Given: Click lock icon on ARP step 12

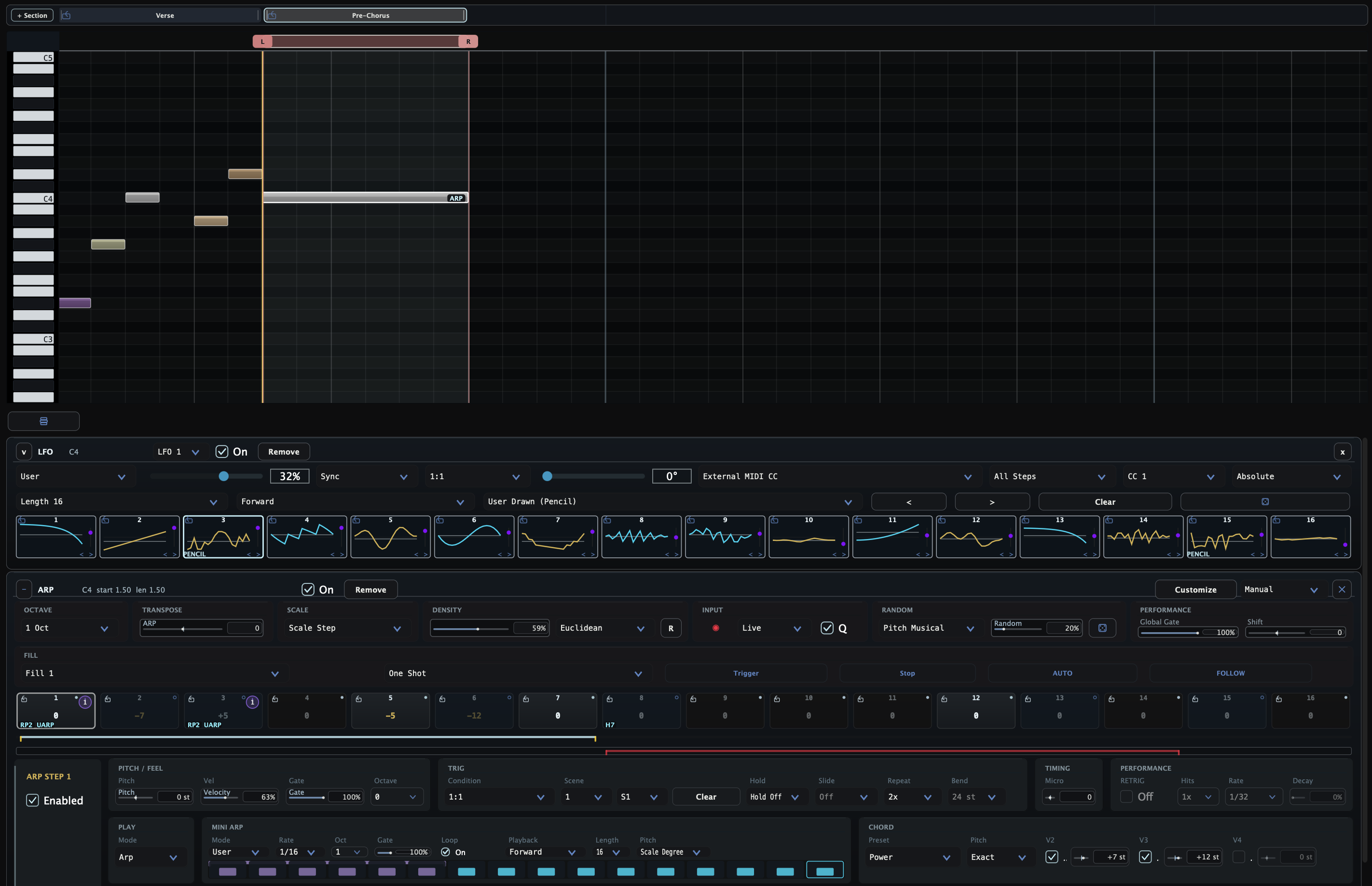Looking at the screenshot, I should pos(944,699).
